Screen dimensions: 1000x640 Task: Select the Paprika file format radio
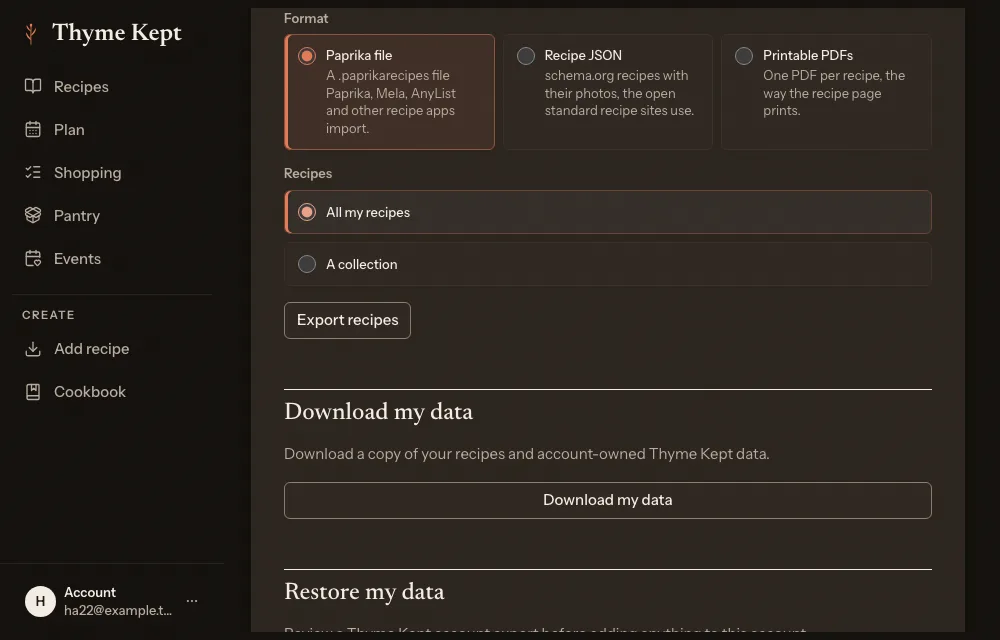coord(307,56)
